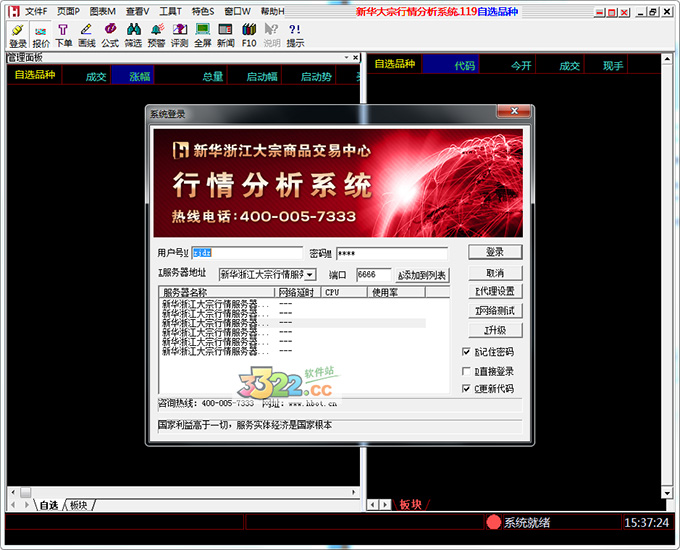This screenshot has width=680, height=550.
Task: Select the 下单 order toolbar icon
Action: 63,35
